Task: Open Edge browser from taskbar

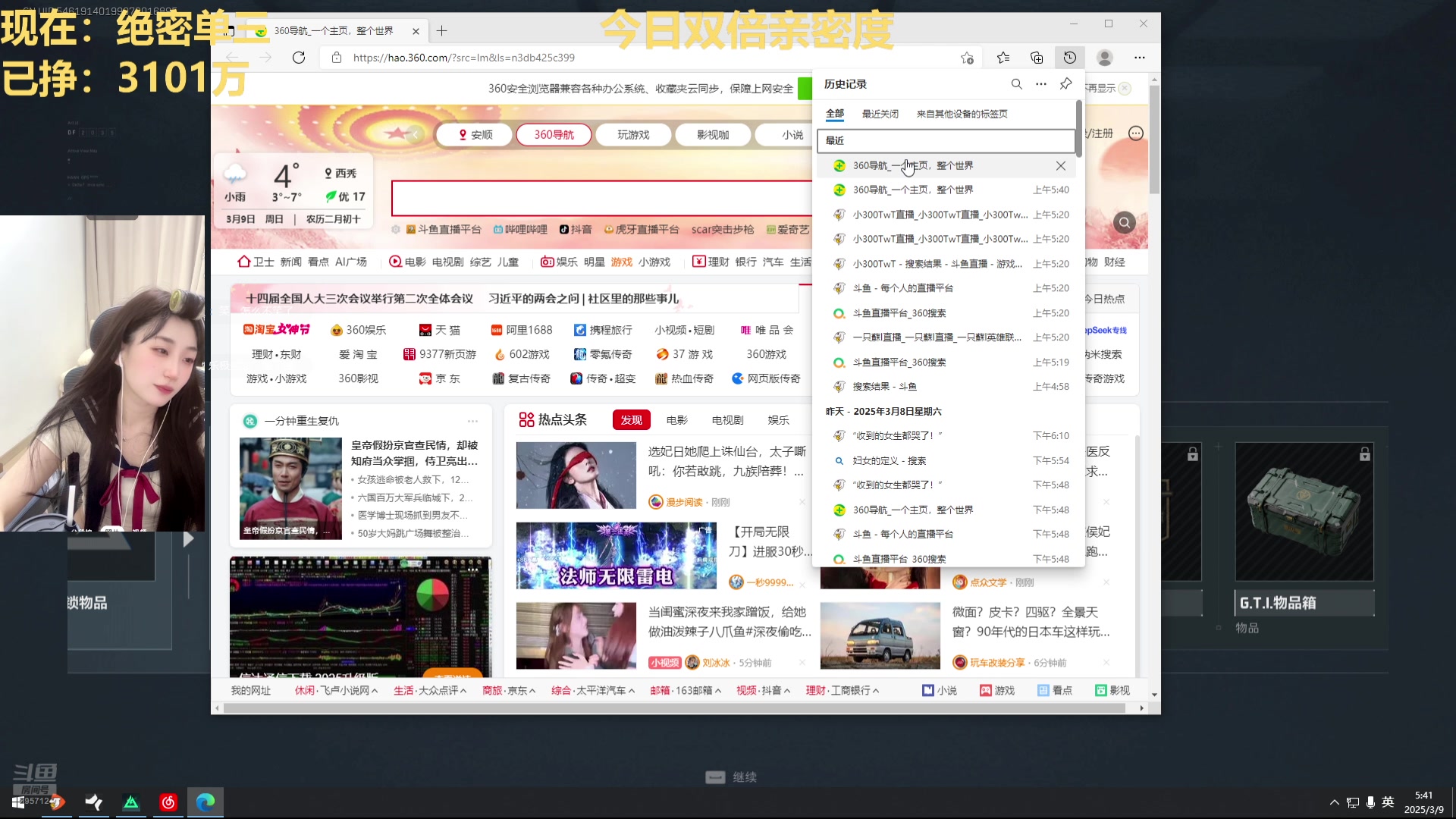Action: coord(206,802)
